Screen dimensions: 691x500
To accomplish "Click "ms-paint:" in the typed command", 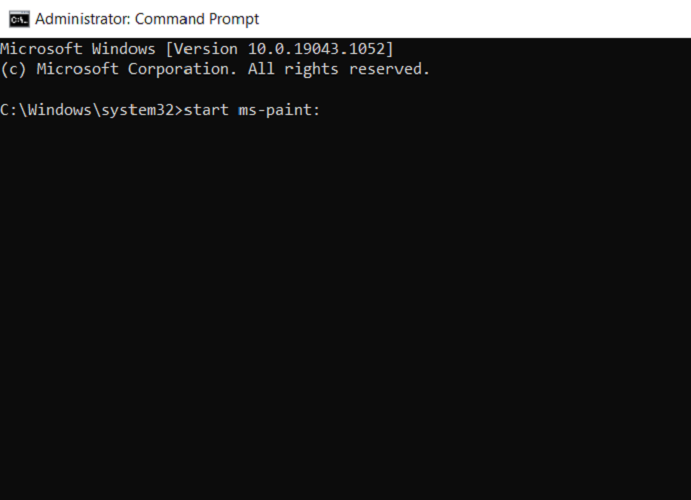I will coord(280,109).
